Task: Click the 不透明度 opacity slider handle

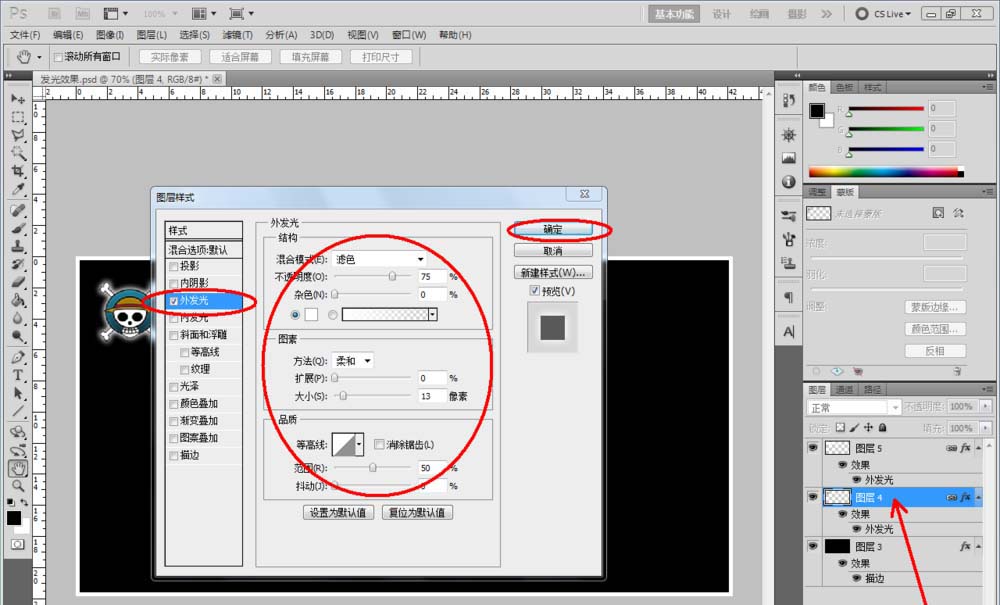Action: 392,276
